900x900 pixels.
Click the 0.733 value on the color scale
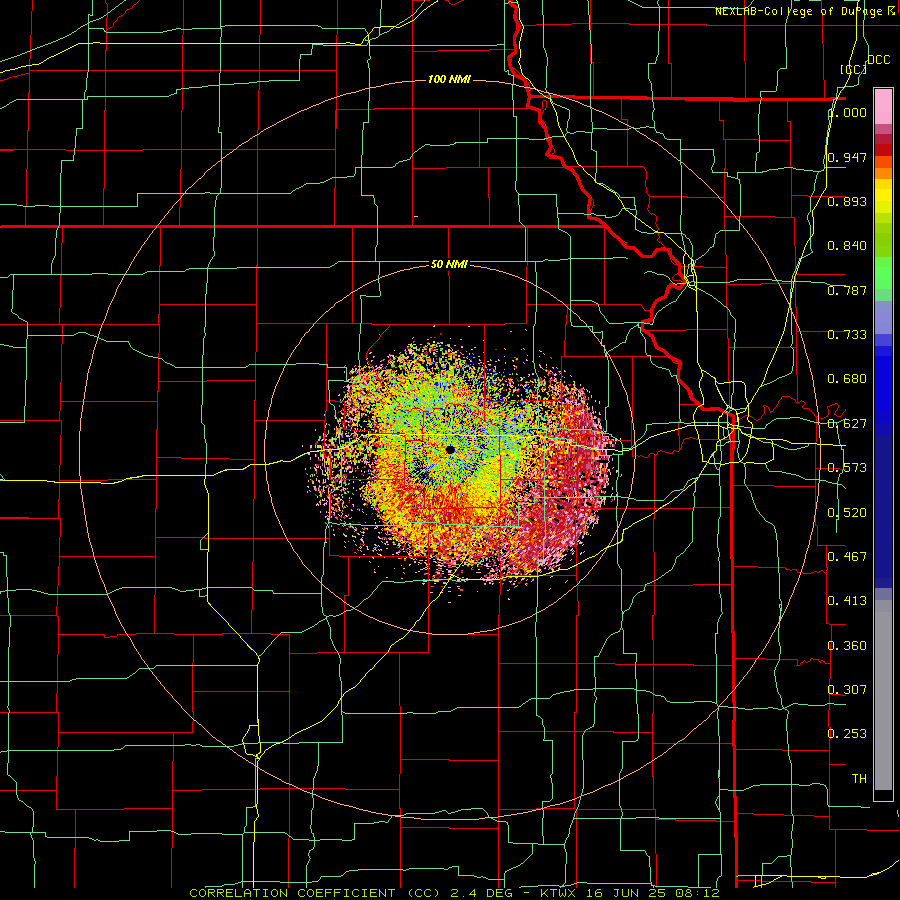point(847,335)
